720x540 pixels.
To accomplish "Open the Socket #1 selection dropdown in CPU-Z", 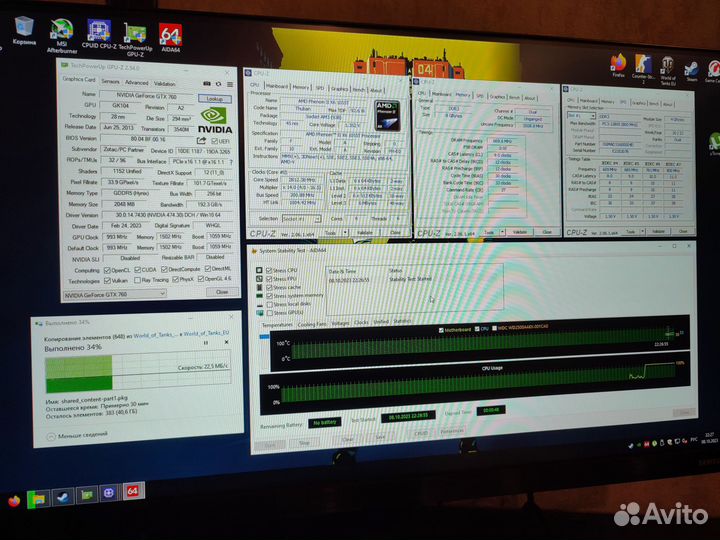I will tap(300, 219).
